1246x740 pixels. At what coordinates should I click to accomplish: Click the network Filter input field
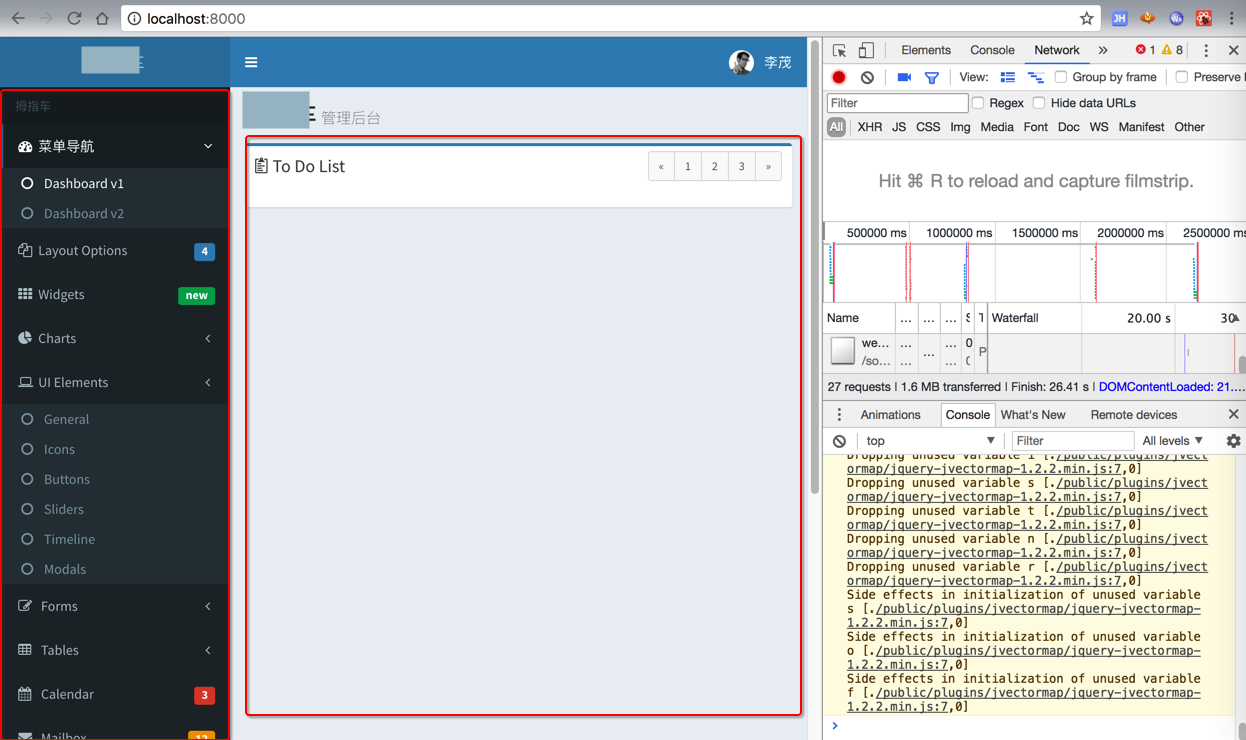pyautogui.click(x=897, y=103)
